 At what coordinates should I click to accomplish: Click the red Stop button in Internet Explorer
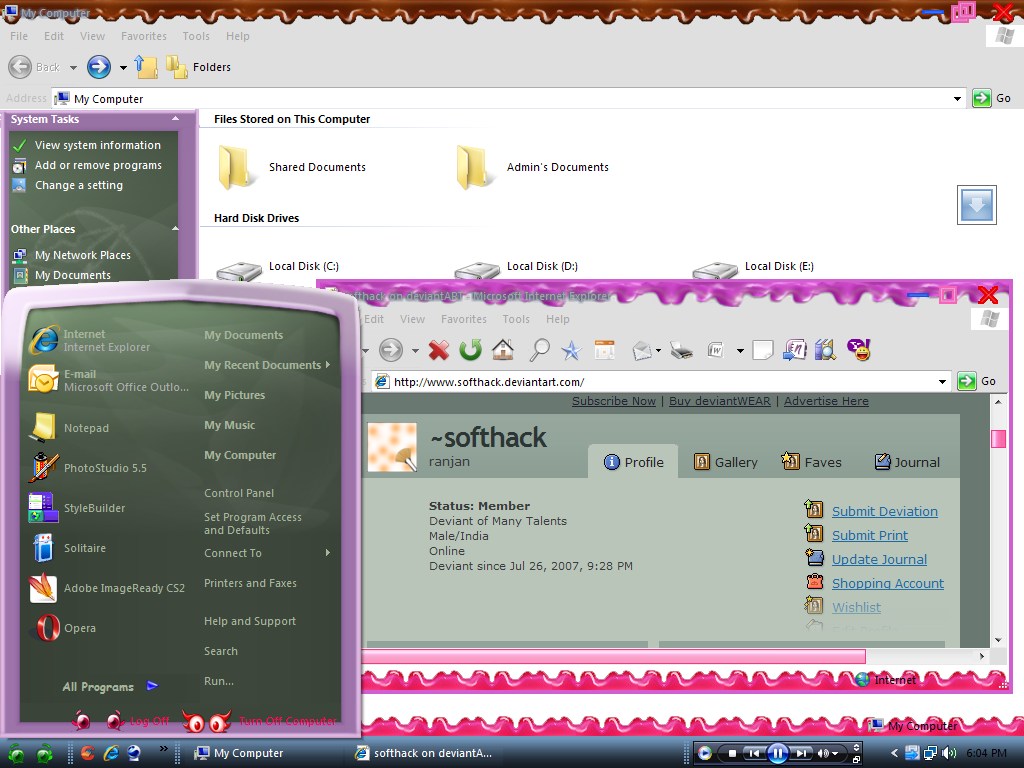438,350
